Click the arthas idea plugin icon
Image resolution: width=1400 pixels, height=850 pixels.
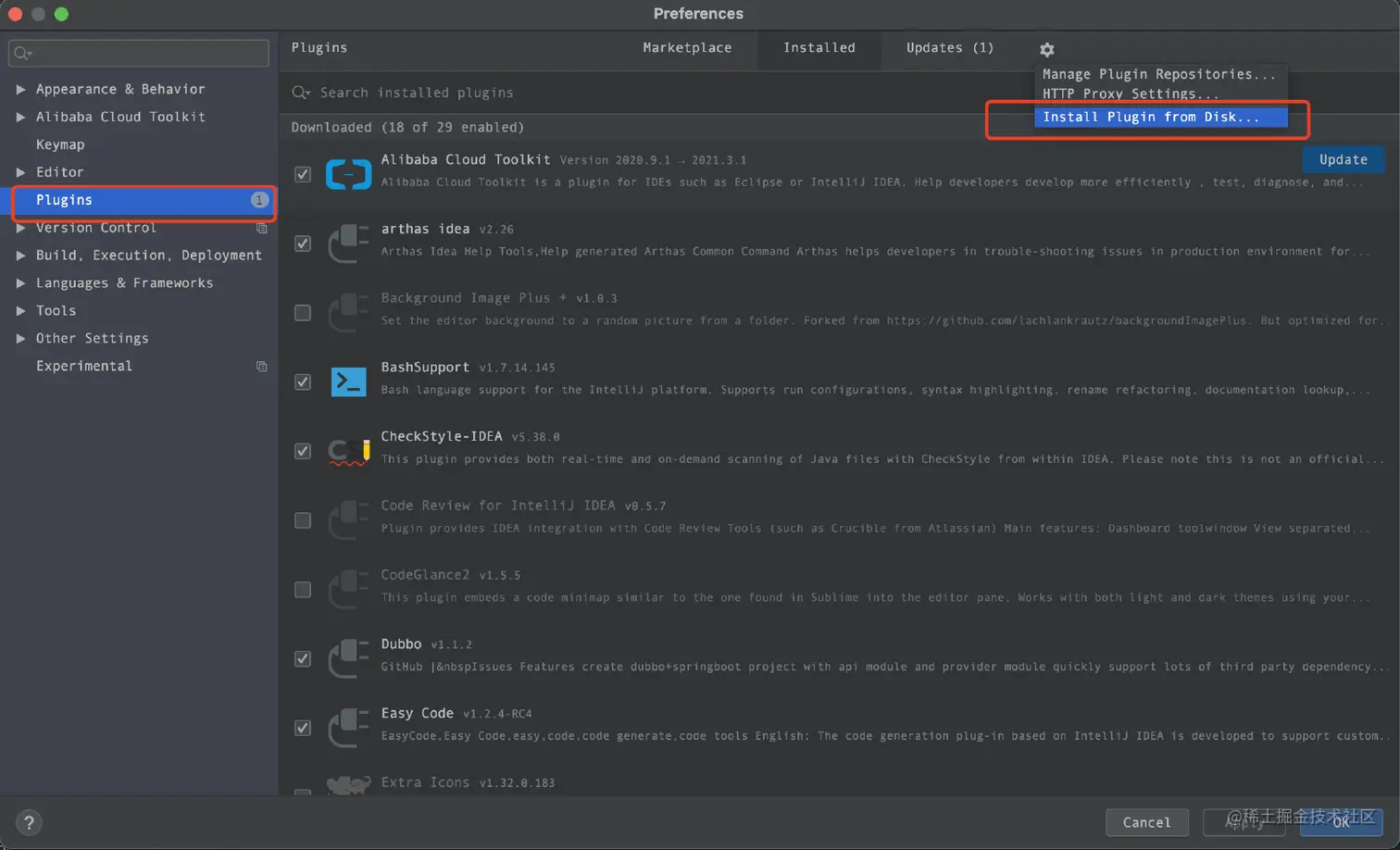[348, 244]
